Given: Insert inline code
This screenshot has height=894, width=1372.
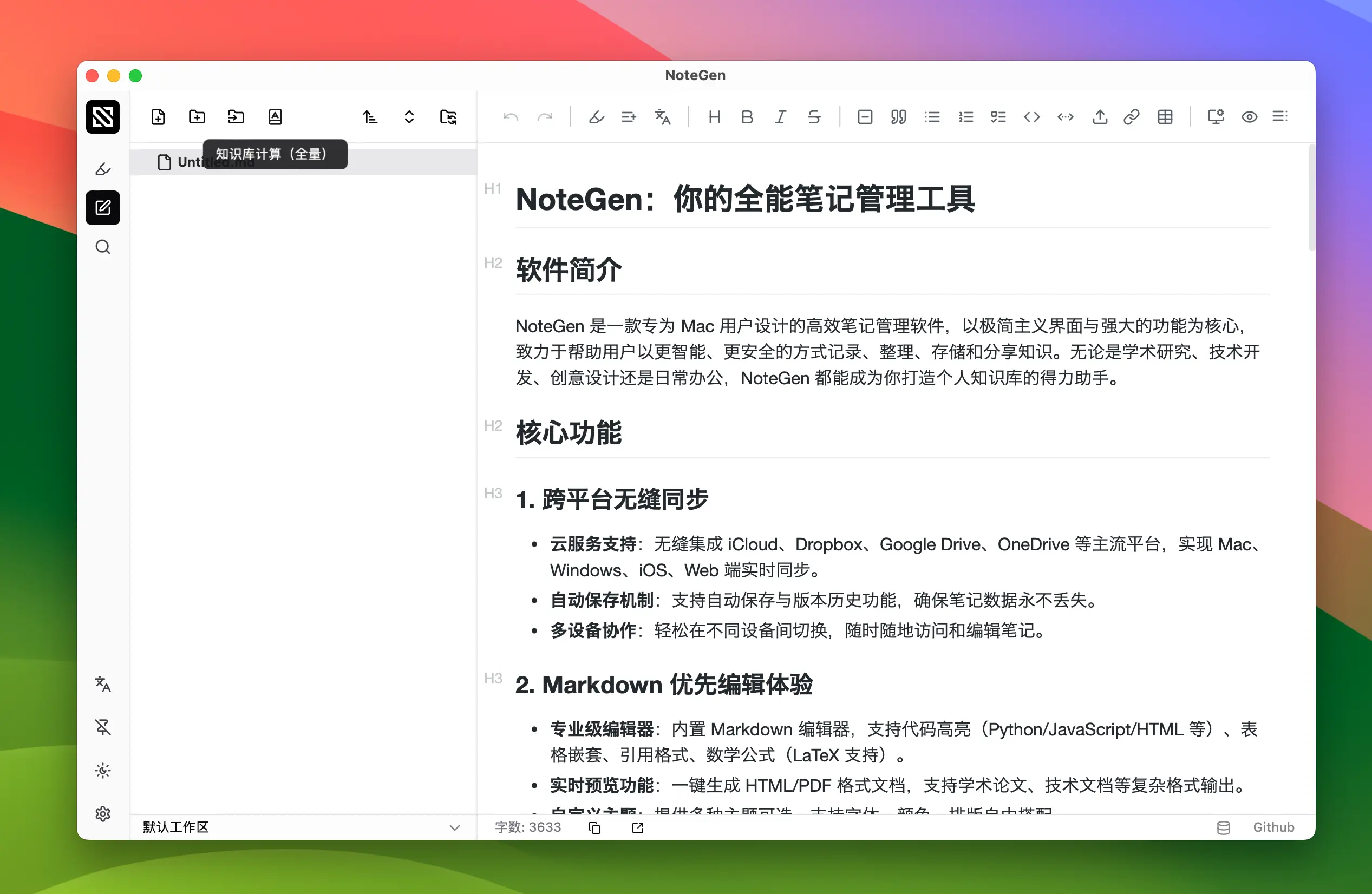Looking at the screenshot, I should click(x=1066, y=117).
